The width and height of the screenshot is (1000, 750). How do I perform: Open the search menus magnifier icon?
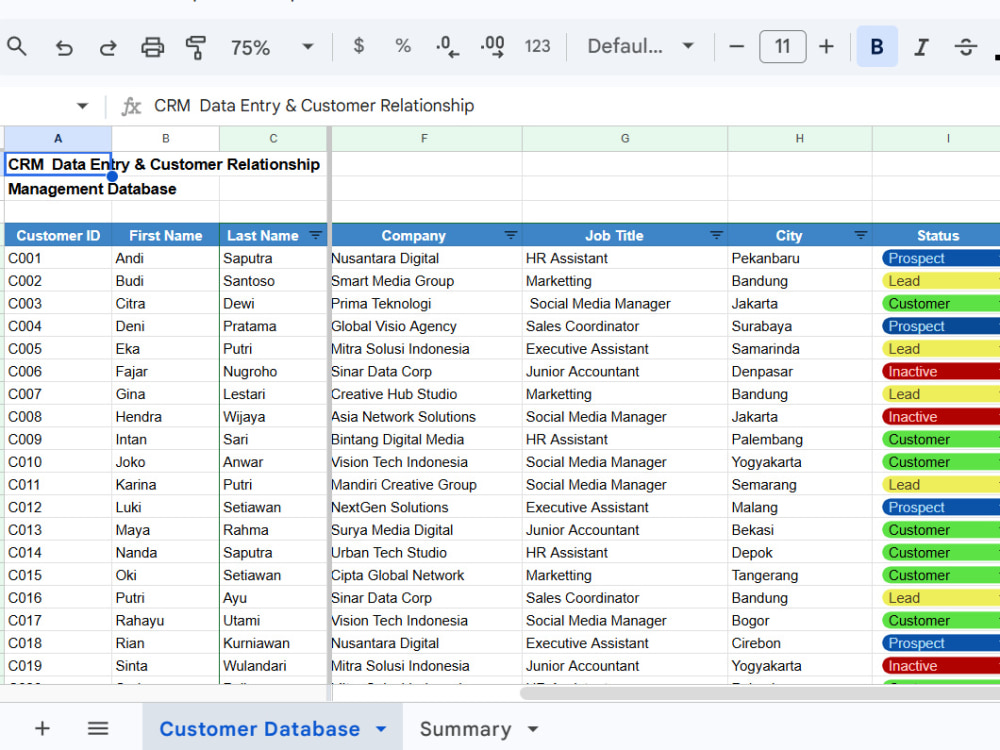click(x=17, y=47)
